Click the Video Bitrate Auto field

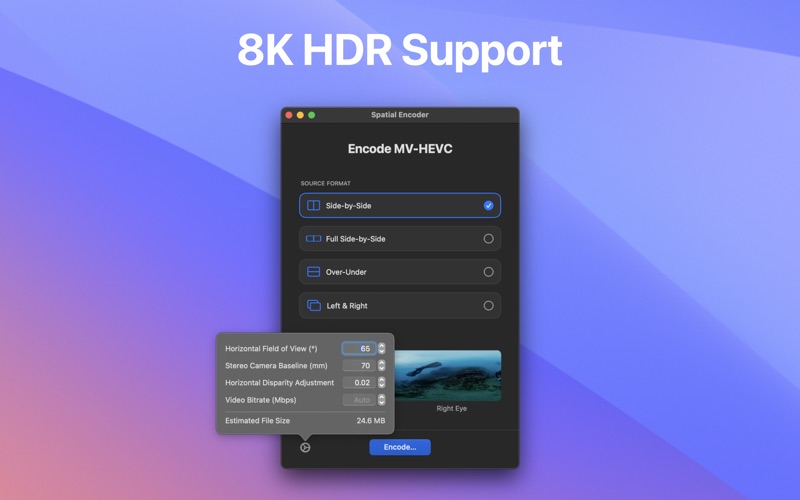coord(359,400)
